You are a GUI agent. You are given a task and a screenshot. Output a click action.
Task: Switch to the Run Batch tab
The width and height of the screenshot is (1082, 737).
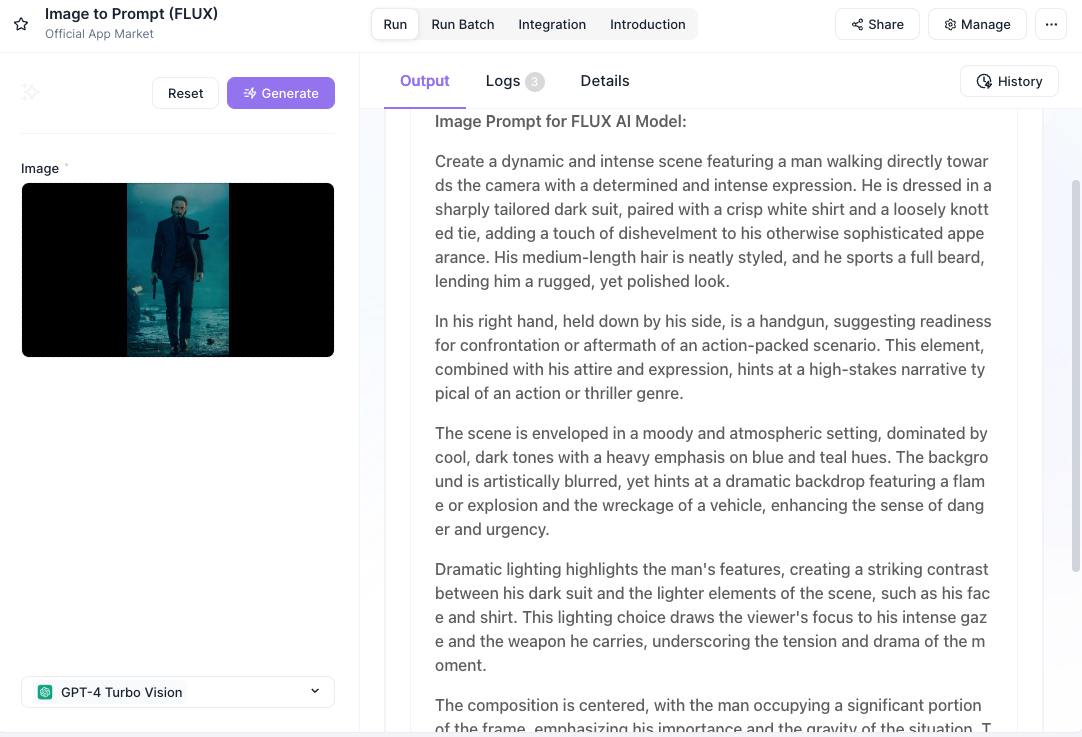click(463, 24)
